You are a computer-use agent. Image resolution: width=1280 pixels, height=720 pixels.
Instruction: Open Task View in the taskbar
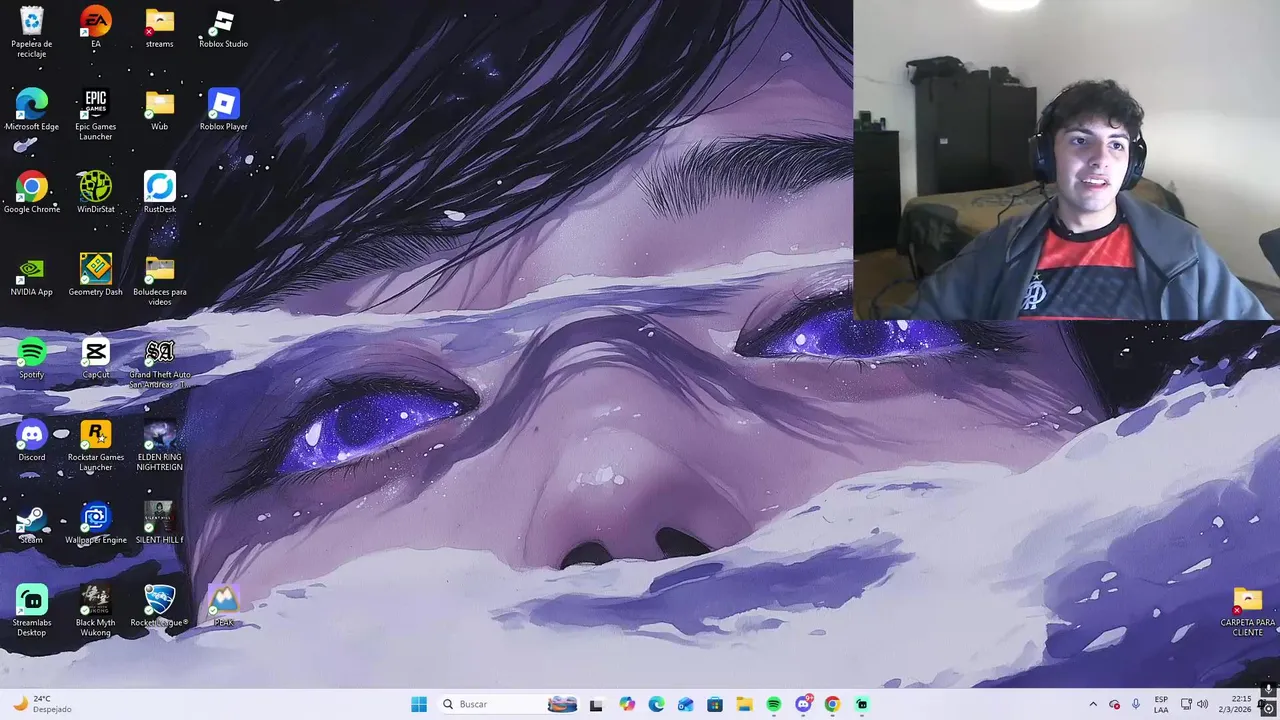[596, 704]
